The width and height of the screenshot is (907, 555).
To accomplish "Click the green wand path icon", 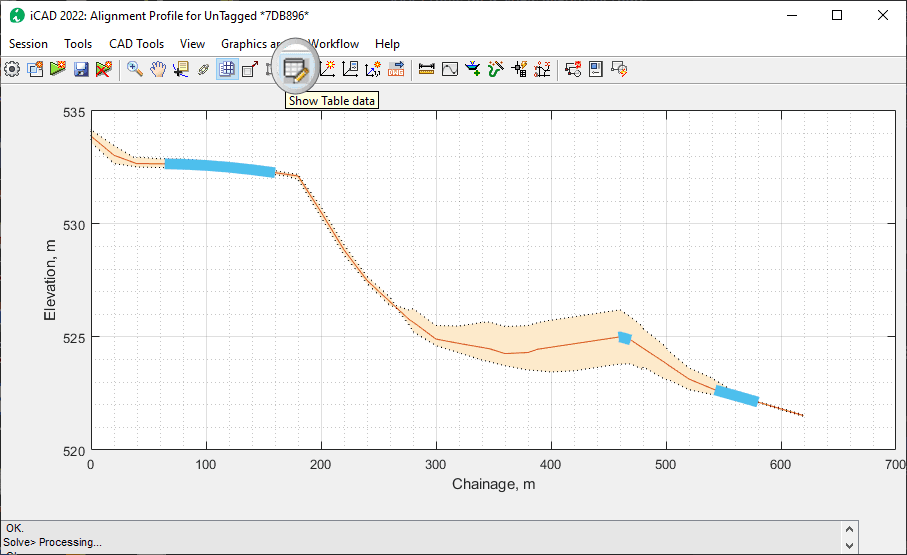I will coord(496,69).
